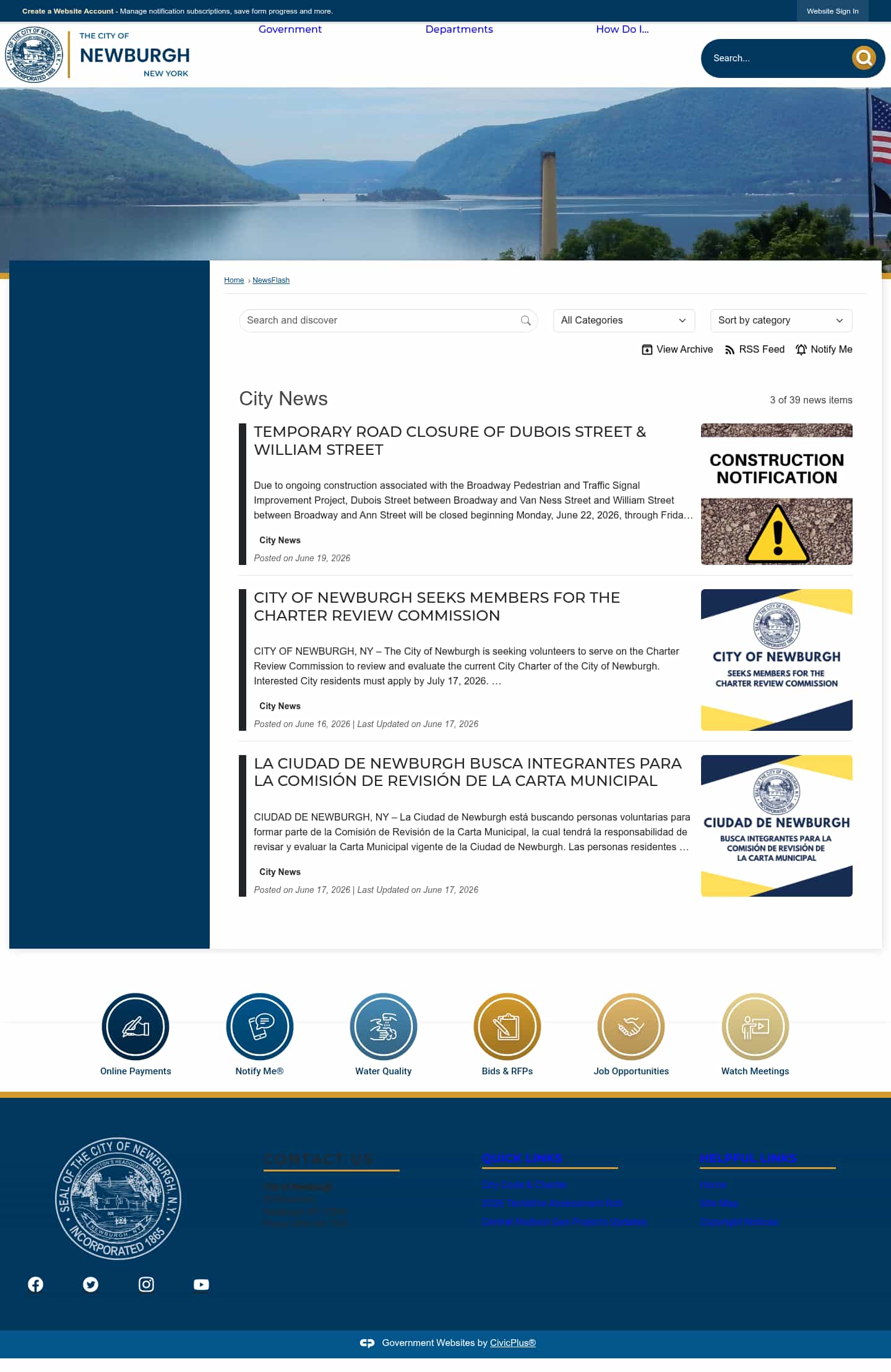Open Temporary Road Closure of Dubois Street headline

click(450, 441)
